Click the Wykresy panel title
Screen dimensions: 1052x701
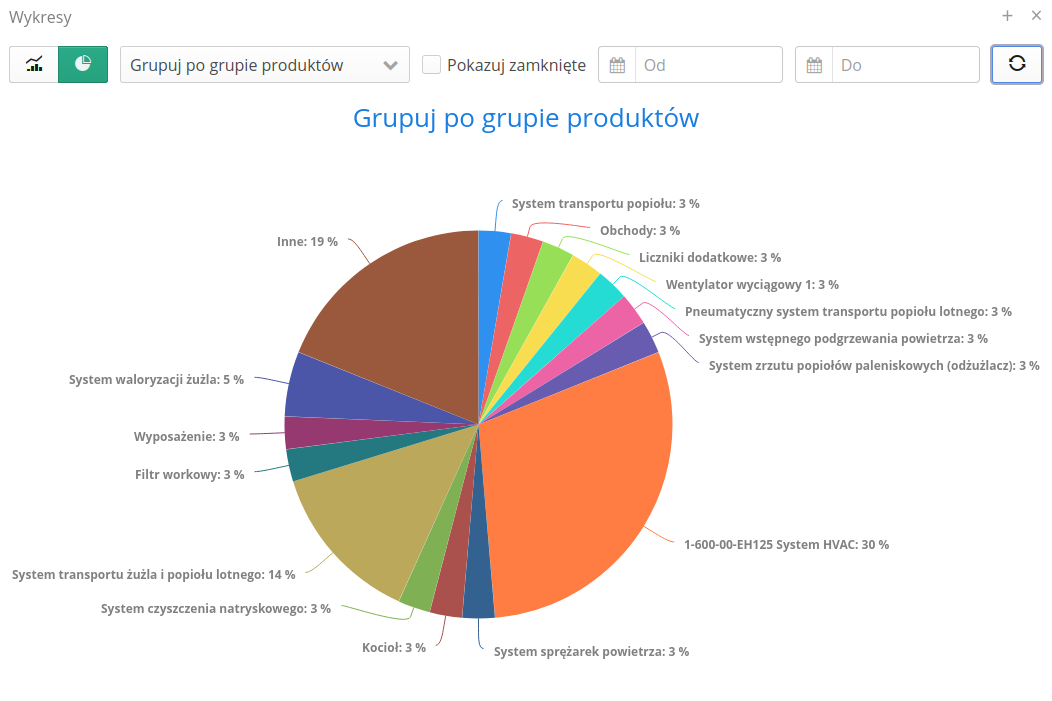(x=40, y=17)
